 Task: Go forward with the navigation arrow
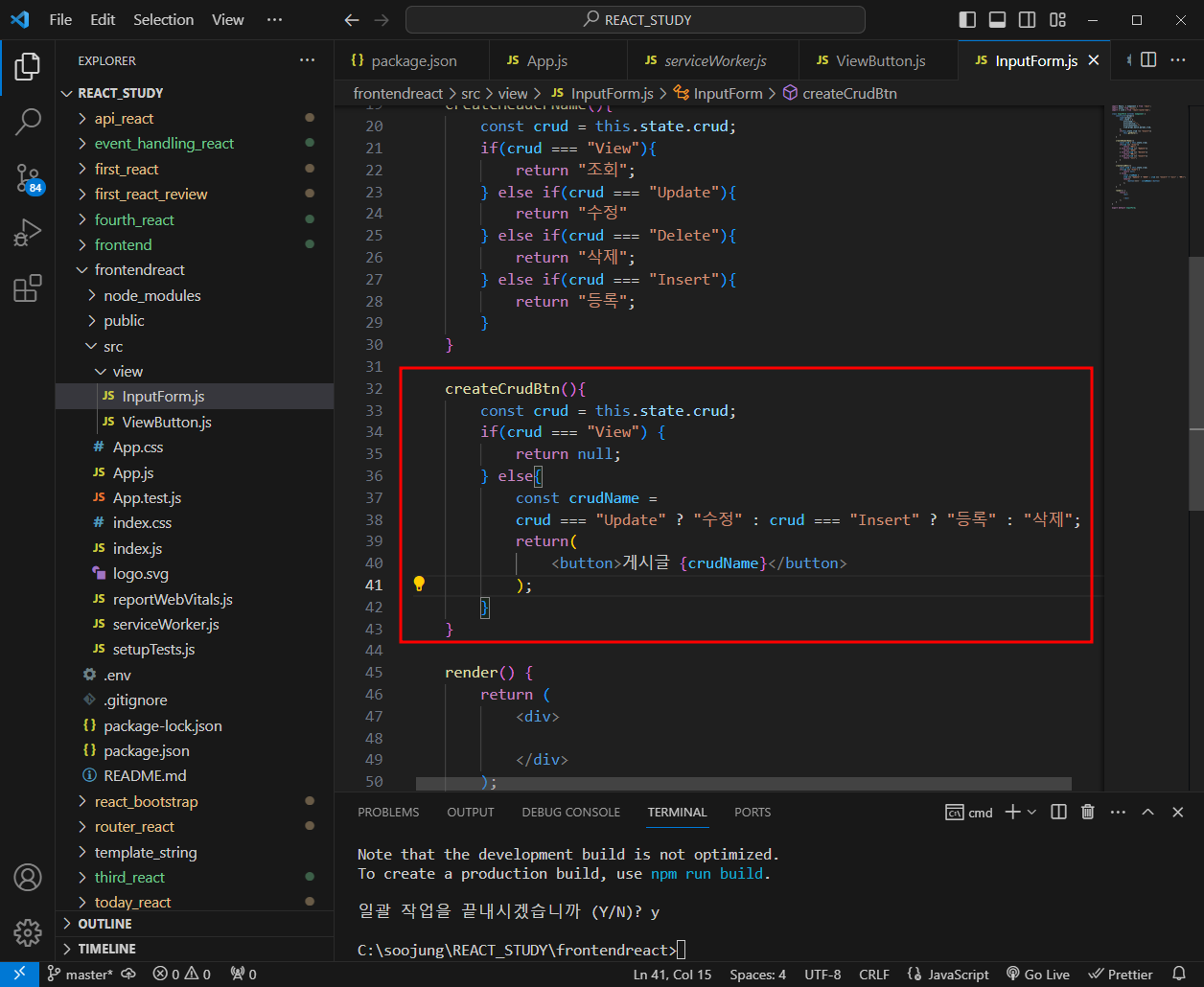pos(382,20)
